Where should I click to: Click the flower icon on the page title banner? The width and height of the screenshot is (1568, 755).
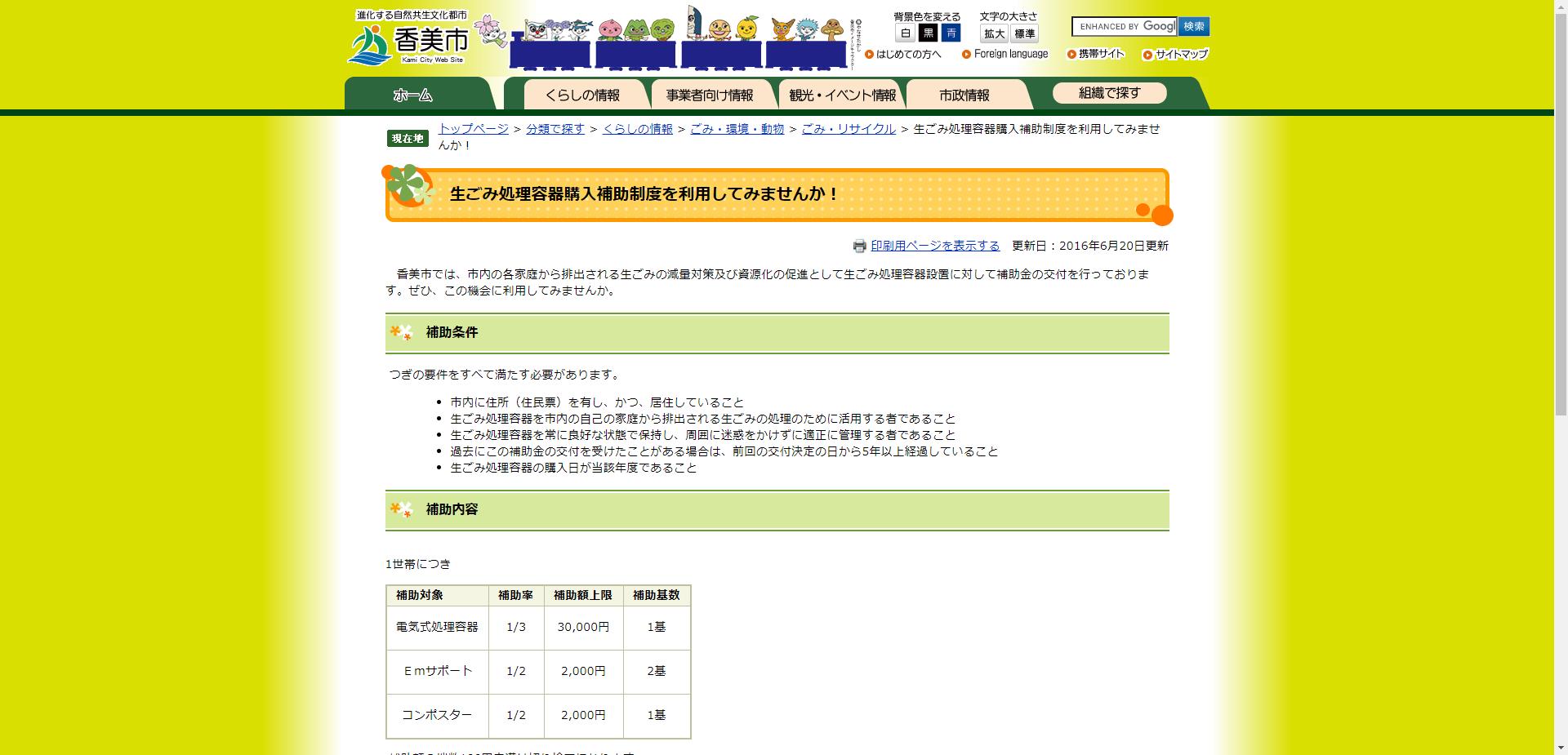[408, 189]
